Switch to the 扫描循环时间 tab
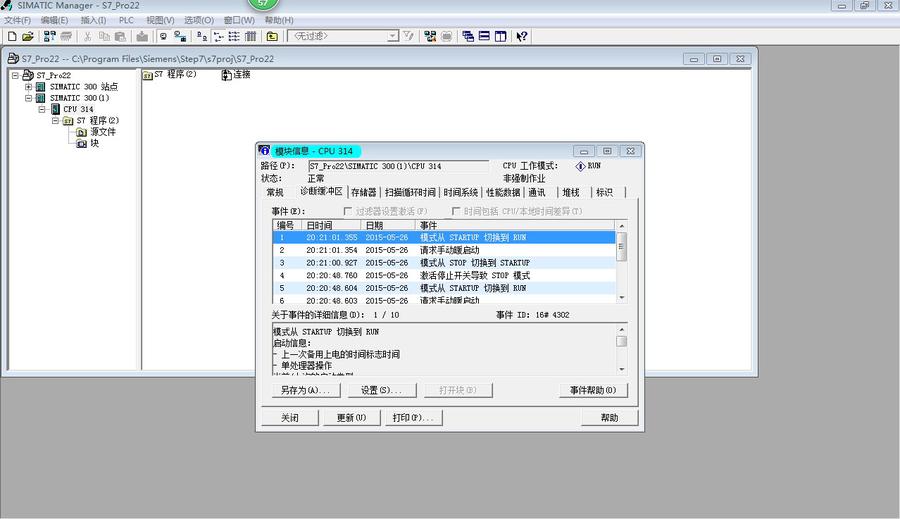Screen dimensions: 900x519 pos(410,192)
